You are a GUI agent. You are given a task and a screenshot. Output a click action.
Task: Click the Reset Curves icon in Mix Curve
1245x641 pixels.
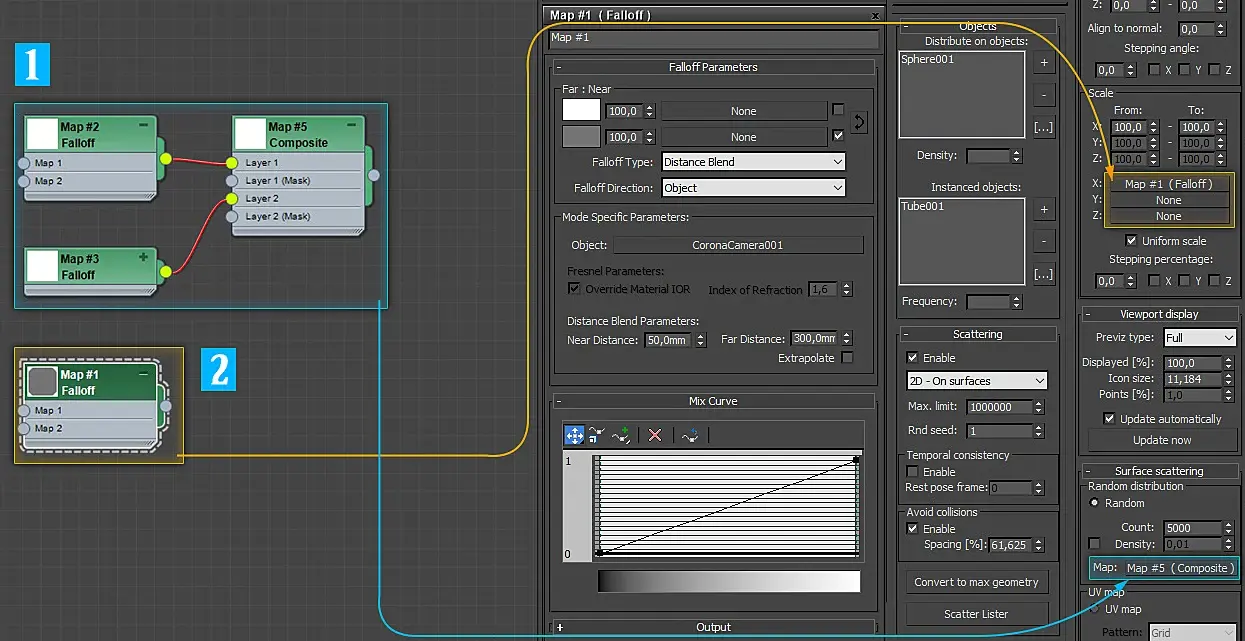[x=690, y=435]
